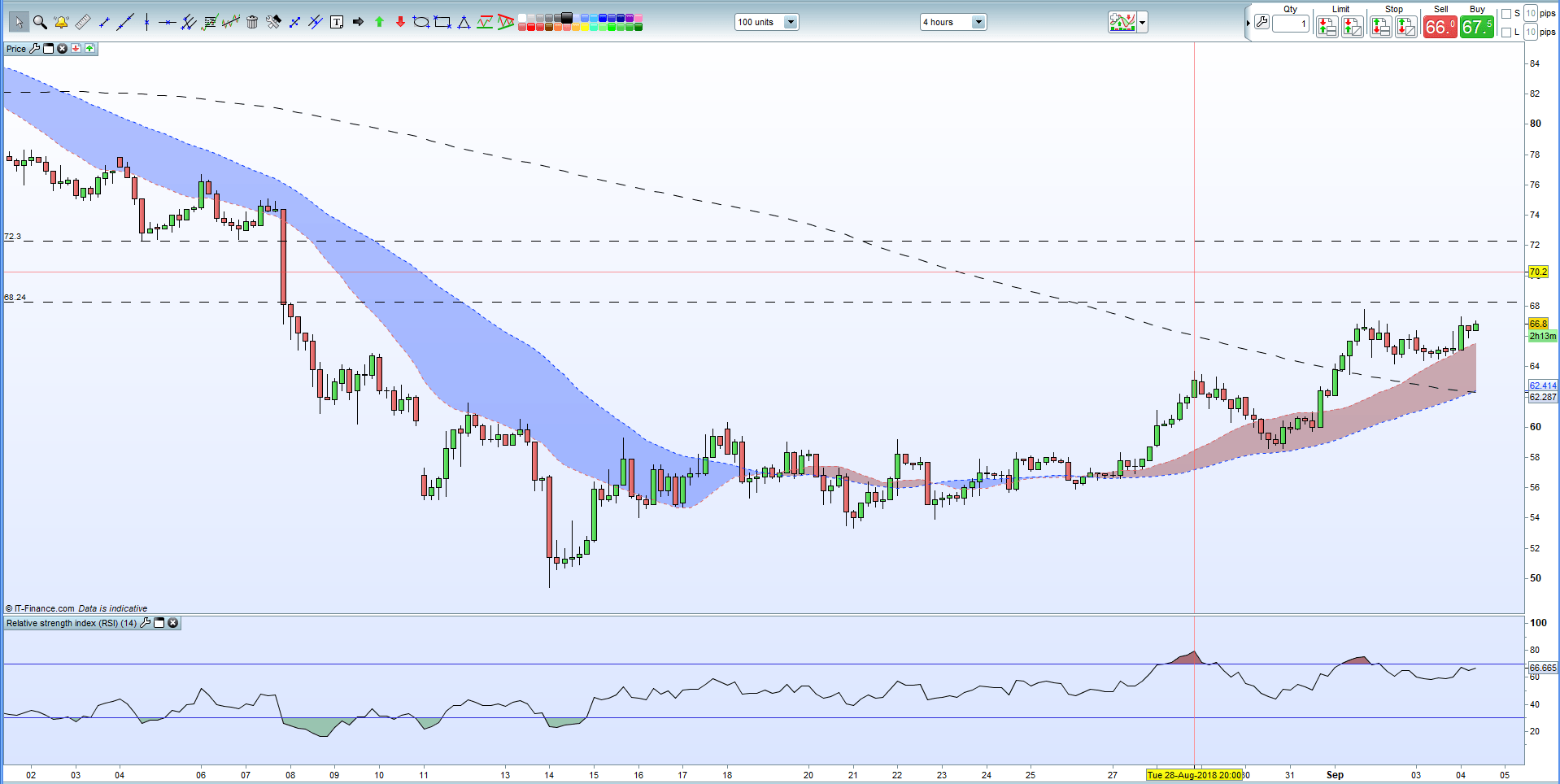
Task: Insert a green up arrow marker
Action: coord(379,22)
